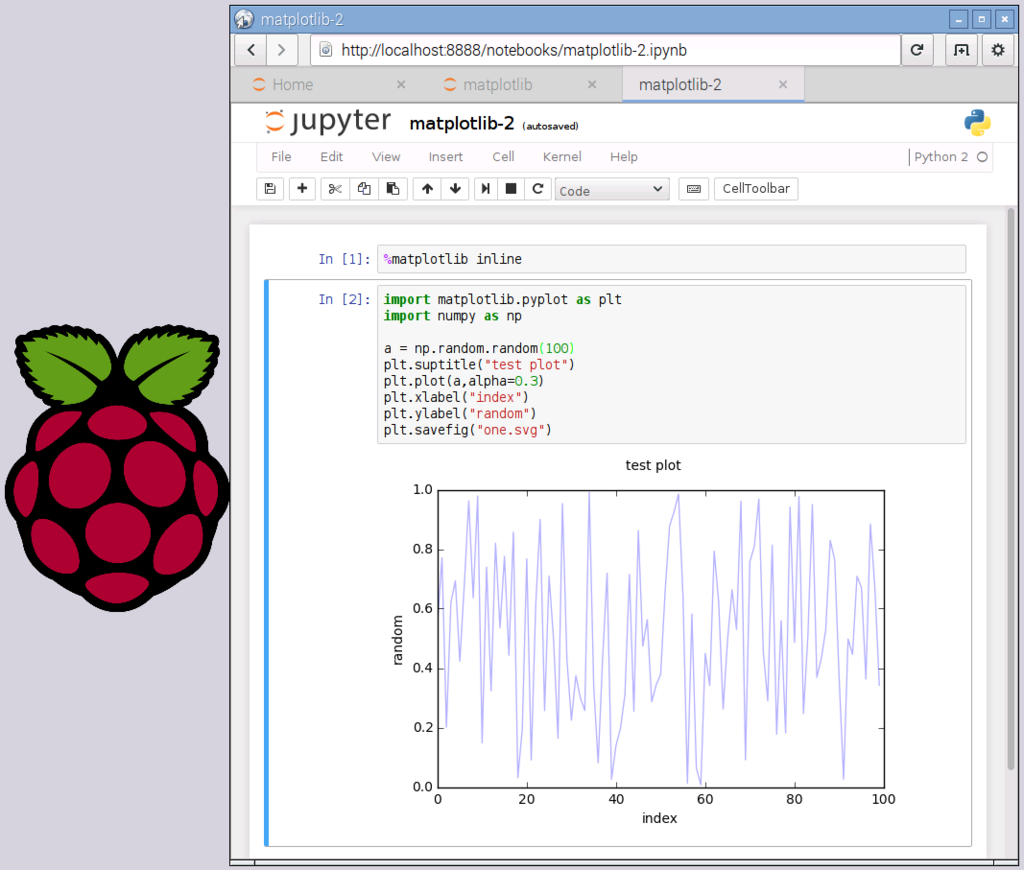Screen dimensions: 1024x870
Task: Open the command palette keyboard icon
Action: (x=694, y=189)
